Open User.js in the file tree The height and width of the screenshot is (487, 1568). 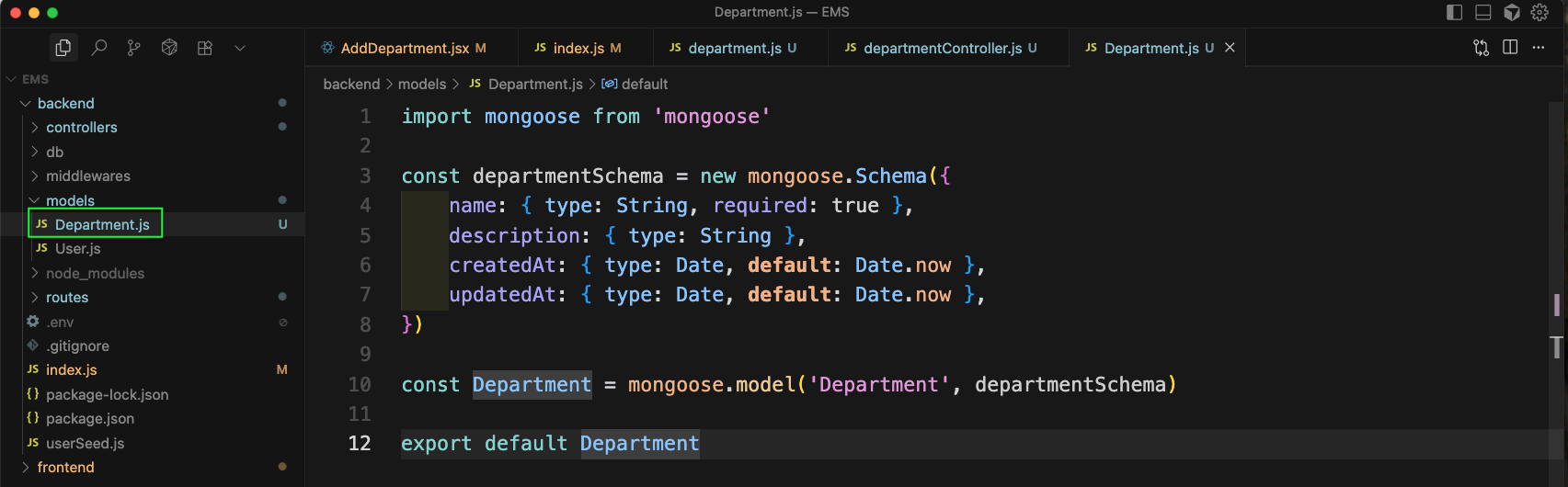77,249
